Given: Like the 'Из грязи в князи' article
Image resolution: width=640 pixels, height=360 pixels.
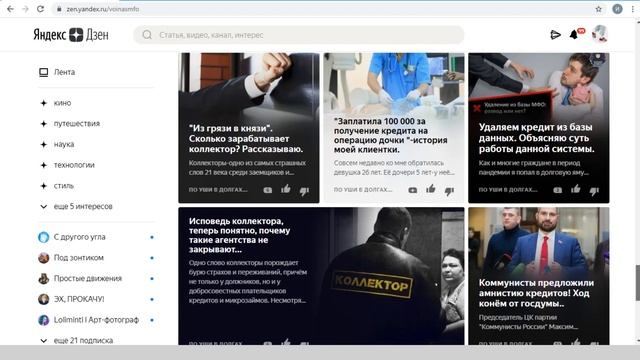Looking at the screenshot, I should pos(286,189).
